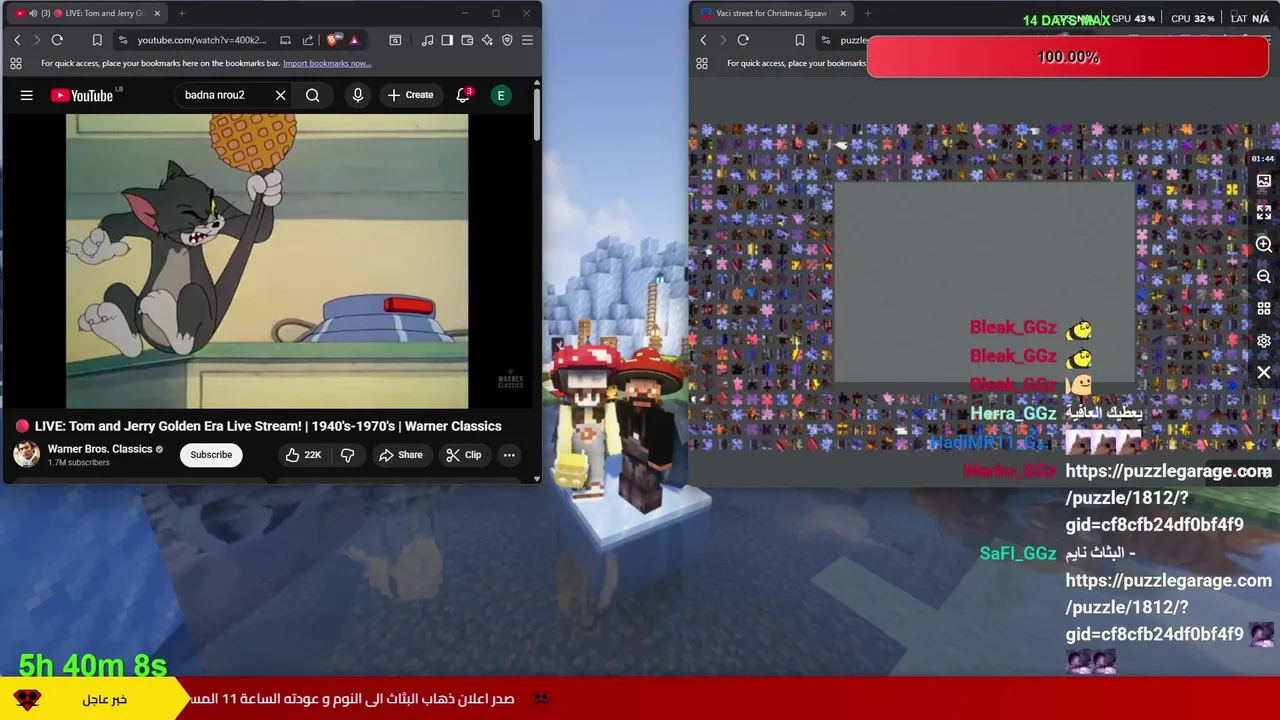The height and width of the screenshot is (720, 1280).
Task: Open the apps grid in puzzle bookmarks bar
Action: pyautogui.click(x=702, y=63)
